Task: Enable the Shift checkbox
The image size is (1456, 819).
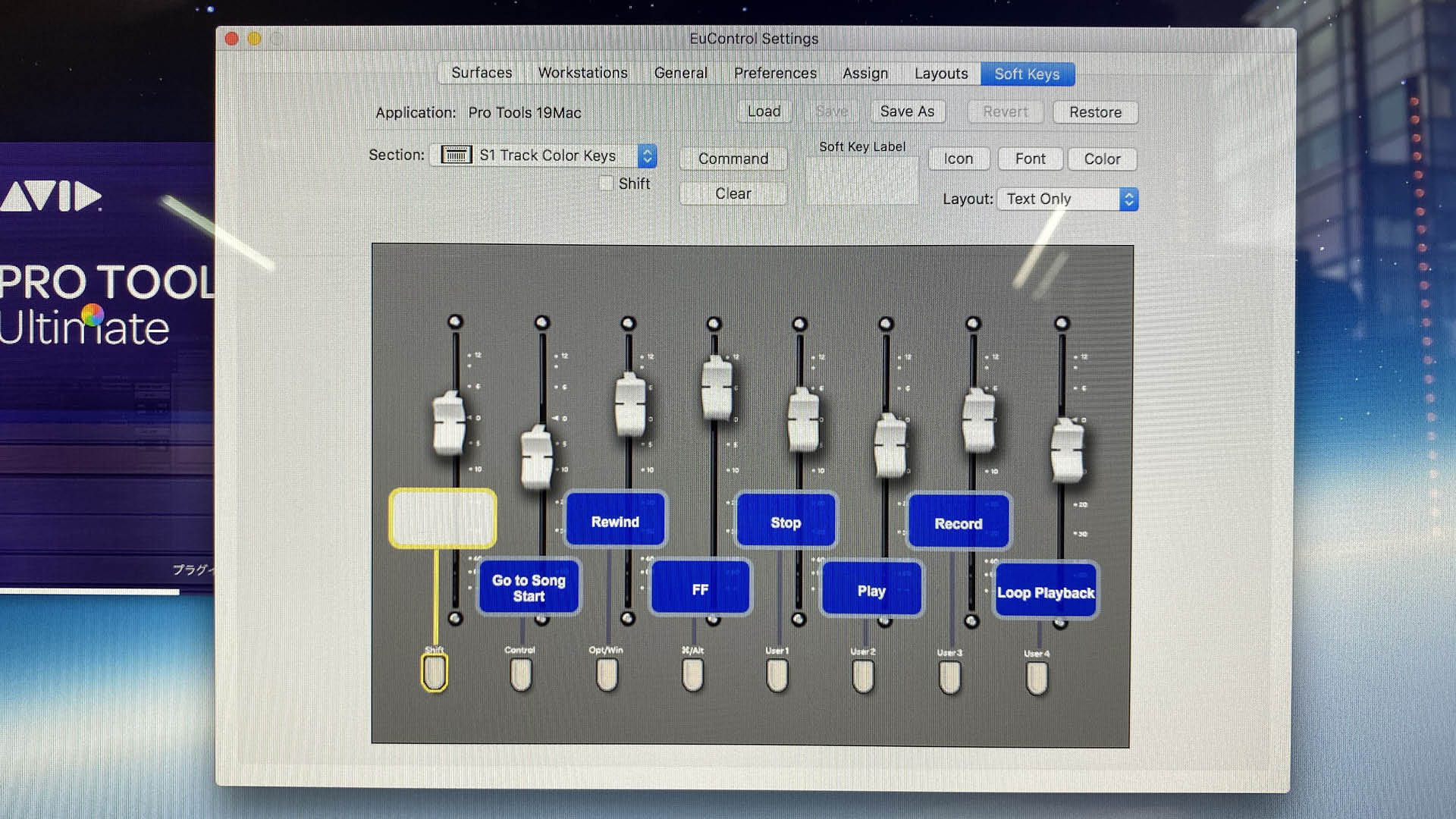Action: pyautogui.click(x=606, y=183)
